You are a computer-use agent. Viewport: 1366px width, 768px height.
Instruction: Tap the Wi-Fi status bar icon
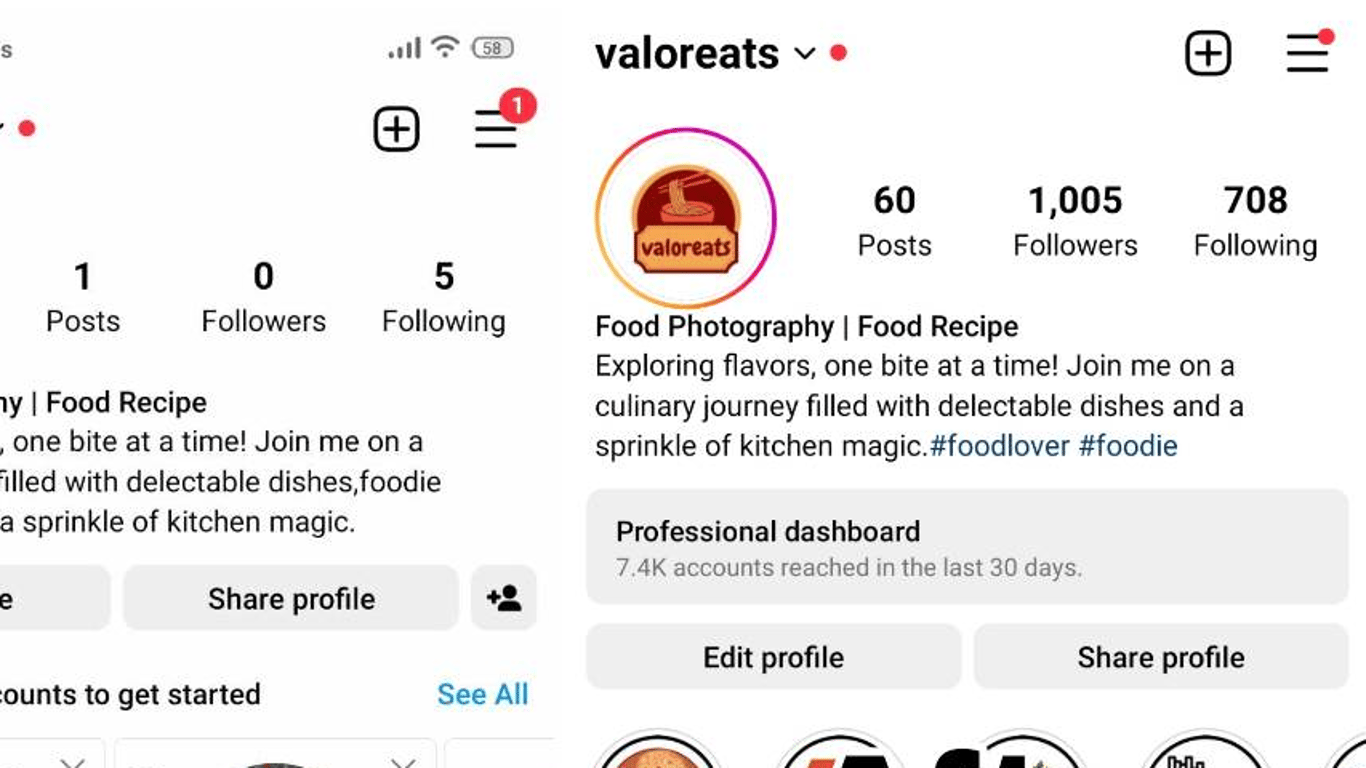445,47
